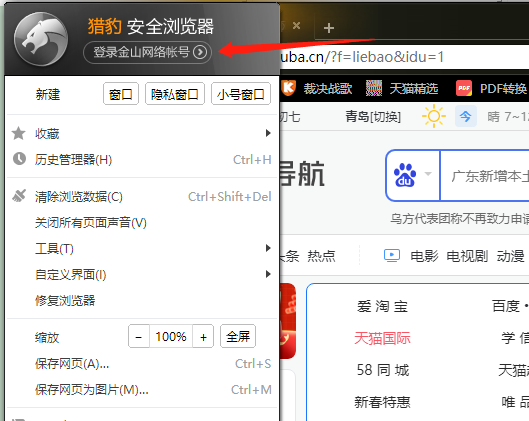Open the 自定义界面(I) submenu
The height and width of the screenshot is (421, 529).
142,275
